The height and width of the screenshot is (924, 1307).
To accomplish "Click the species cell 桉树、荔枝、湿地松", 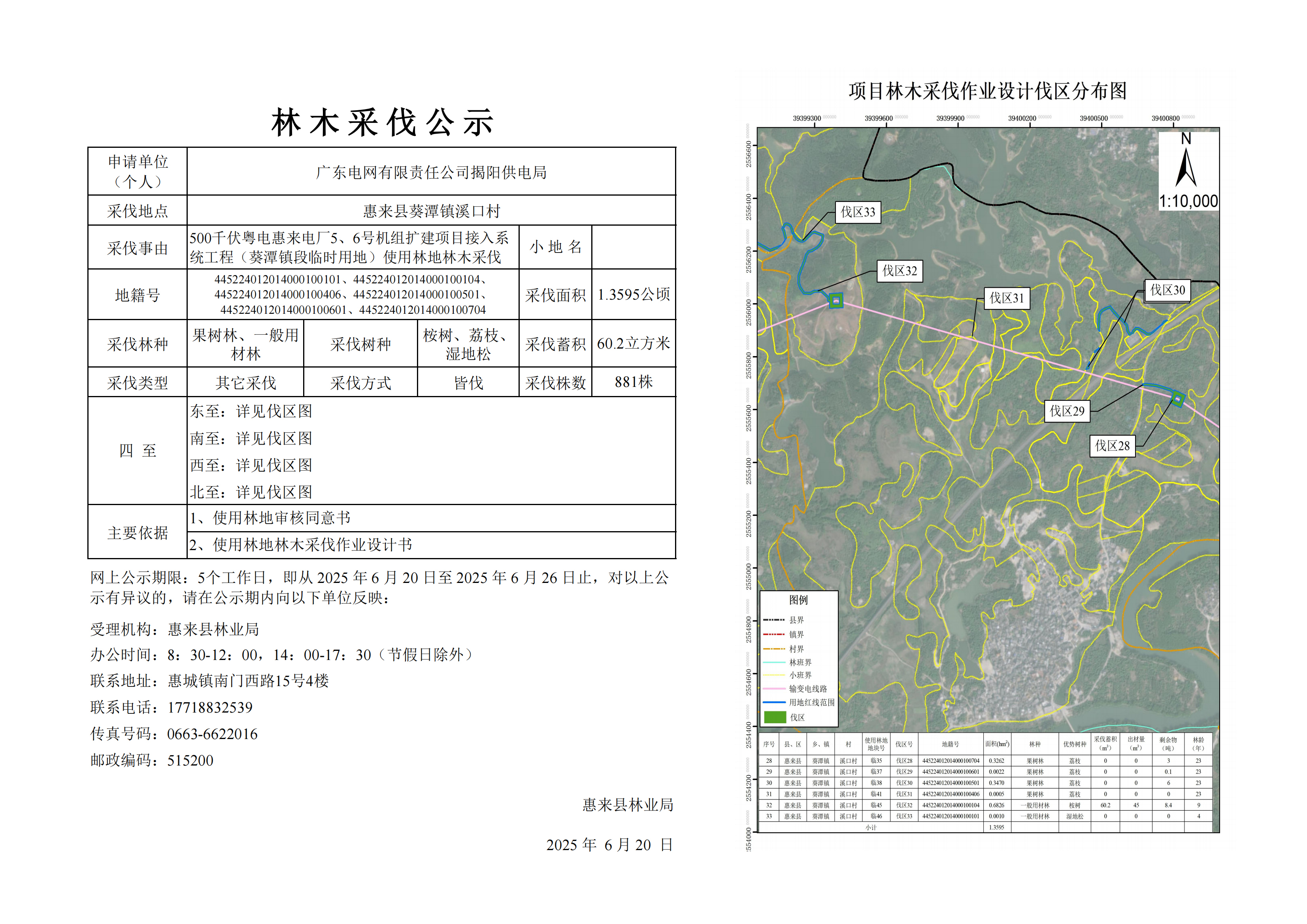I will (x=468, y=344).
